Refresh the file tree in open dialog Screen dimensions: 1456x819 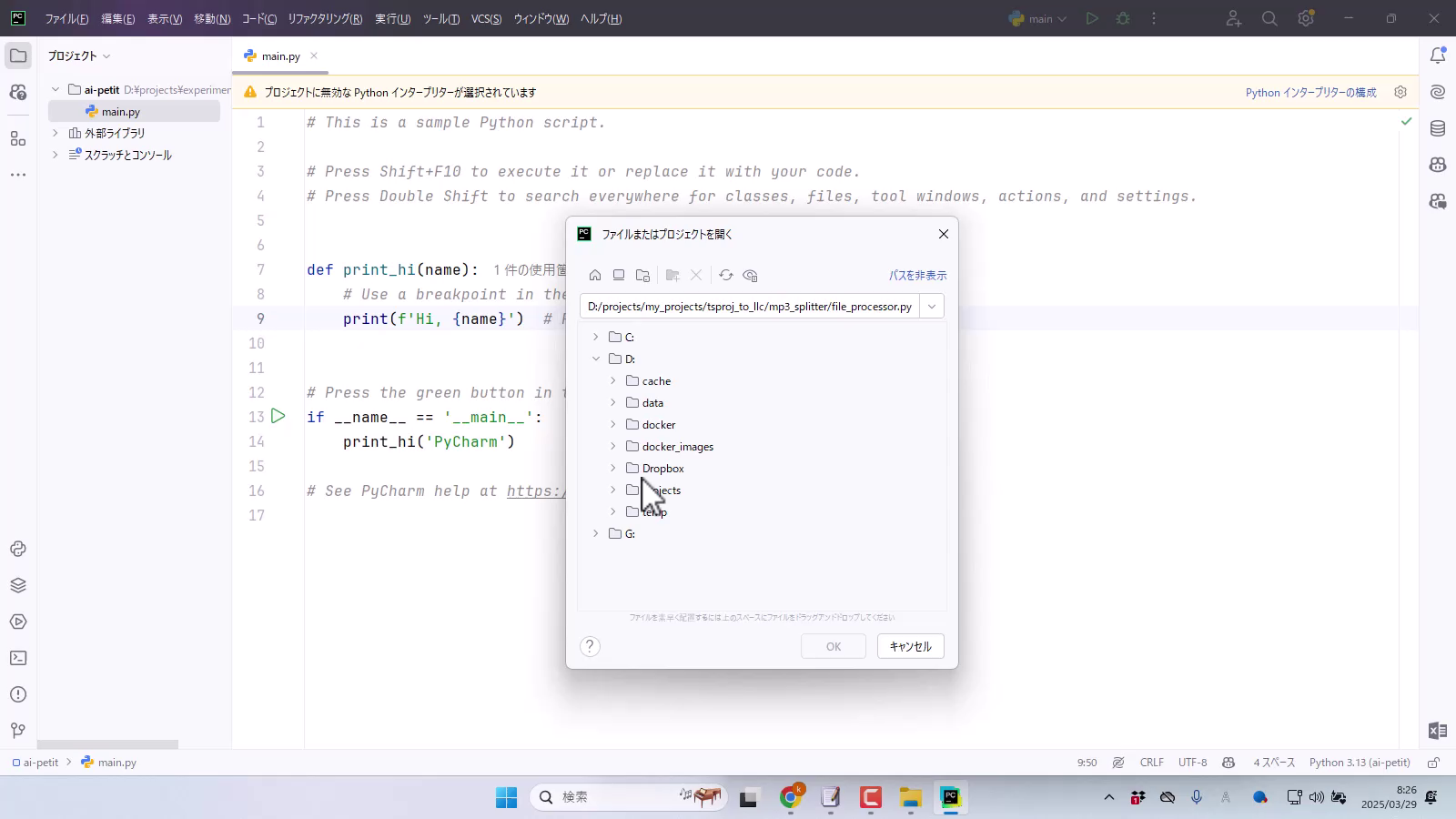pos(725,276)
